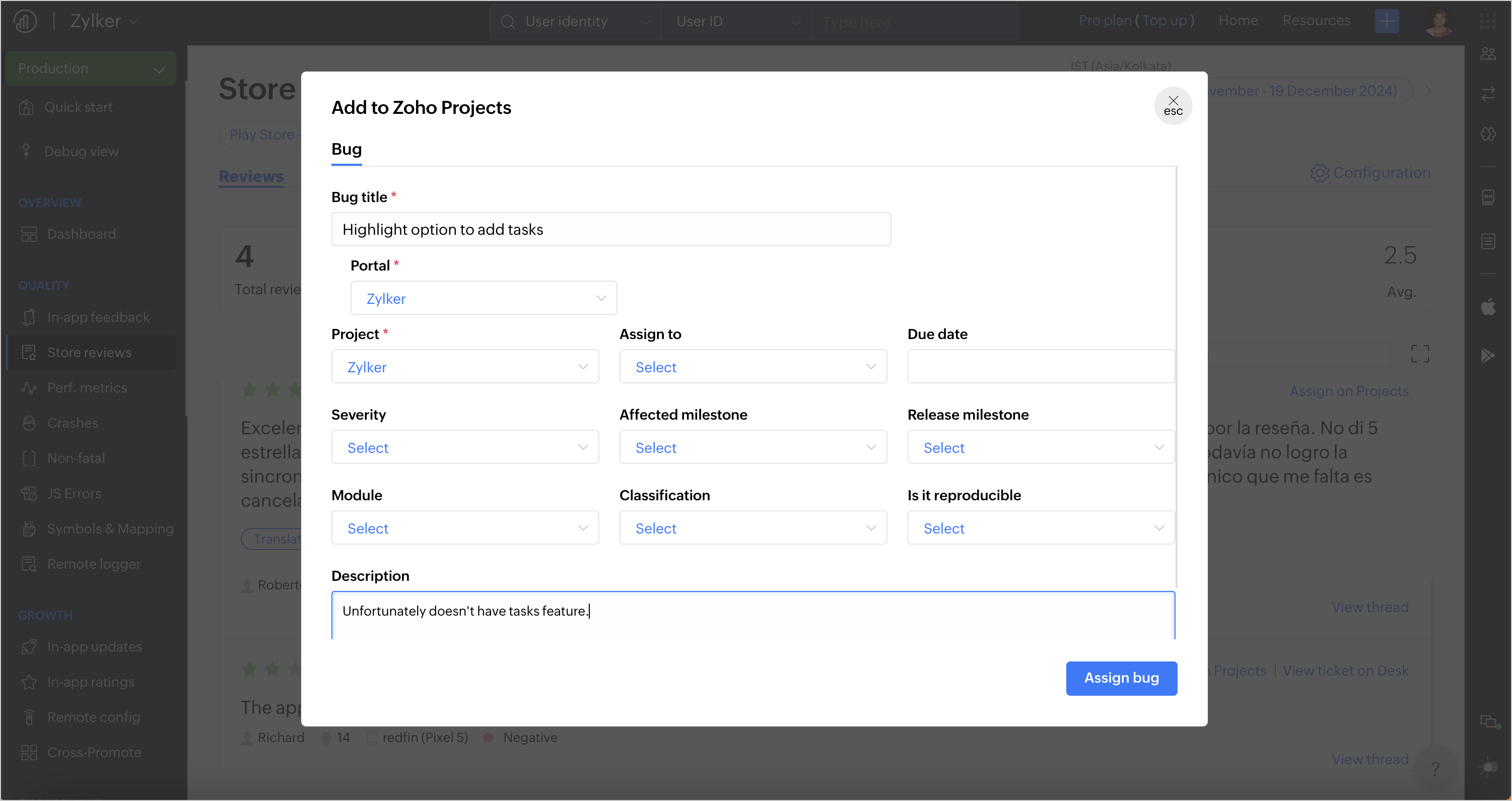Open the Is it reproducible dropdown
The height and width of the screenshot is (801, 1512).
pos(1040,528)
